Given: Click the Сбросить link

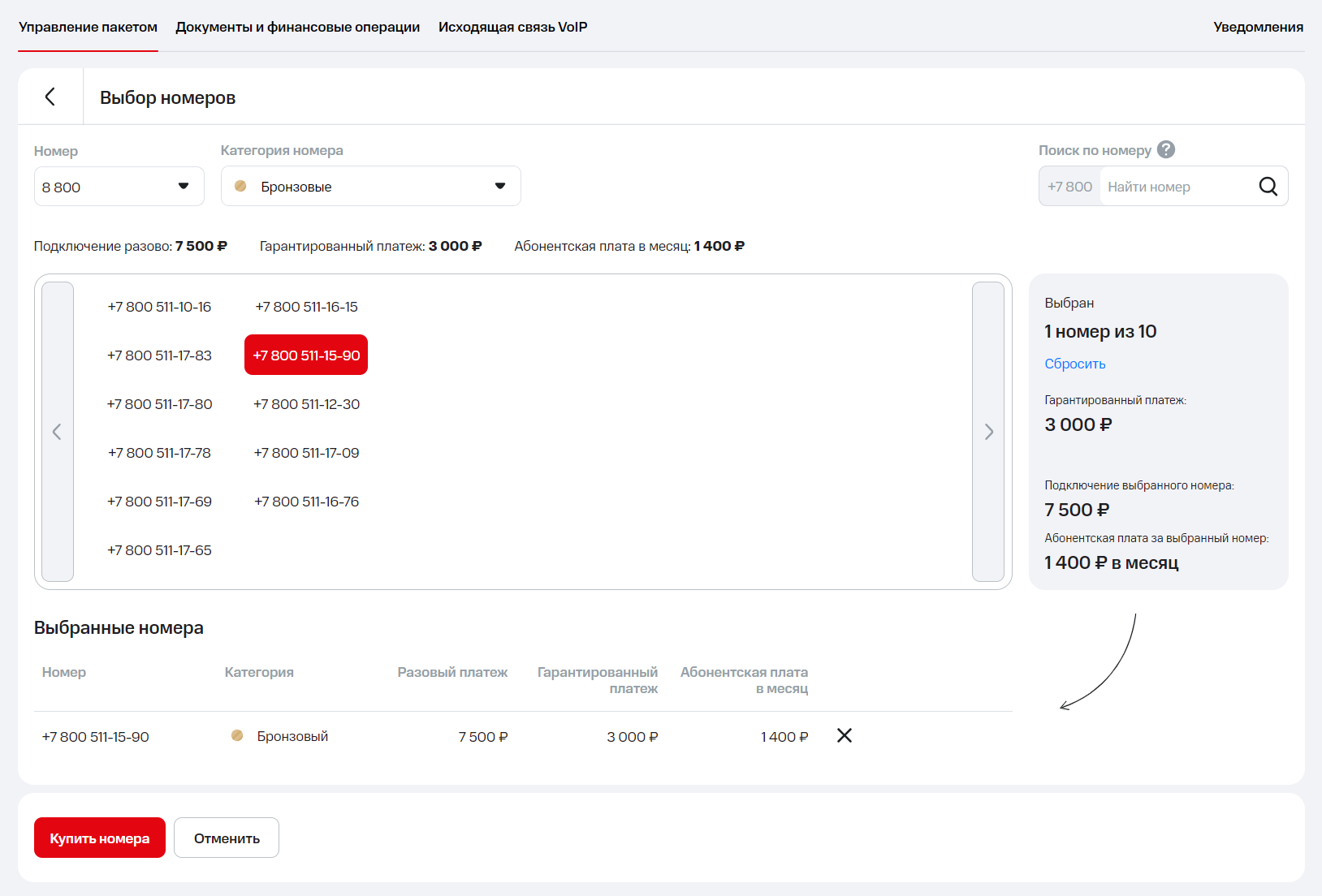Looking at the screenshot, I should coord(1074,364).
